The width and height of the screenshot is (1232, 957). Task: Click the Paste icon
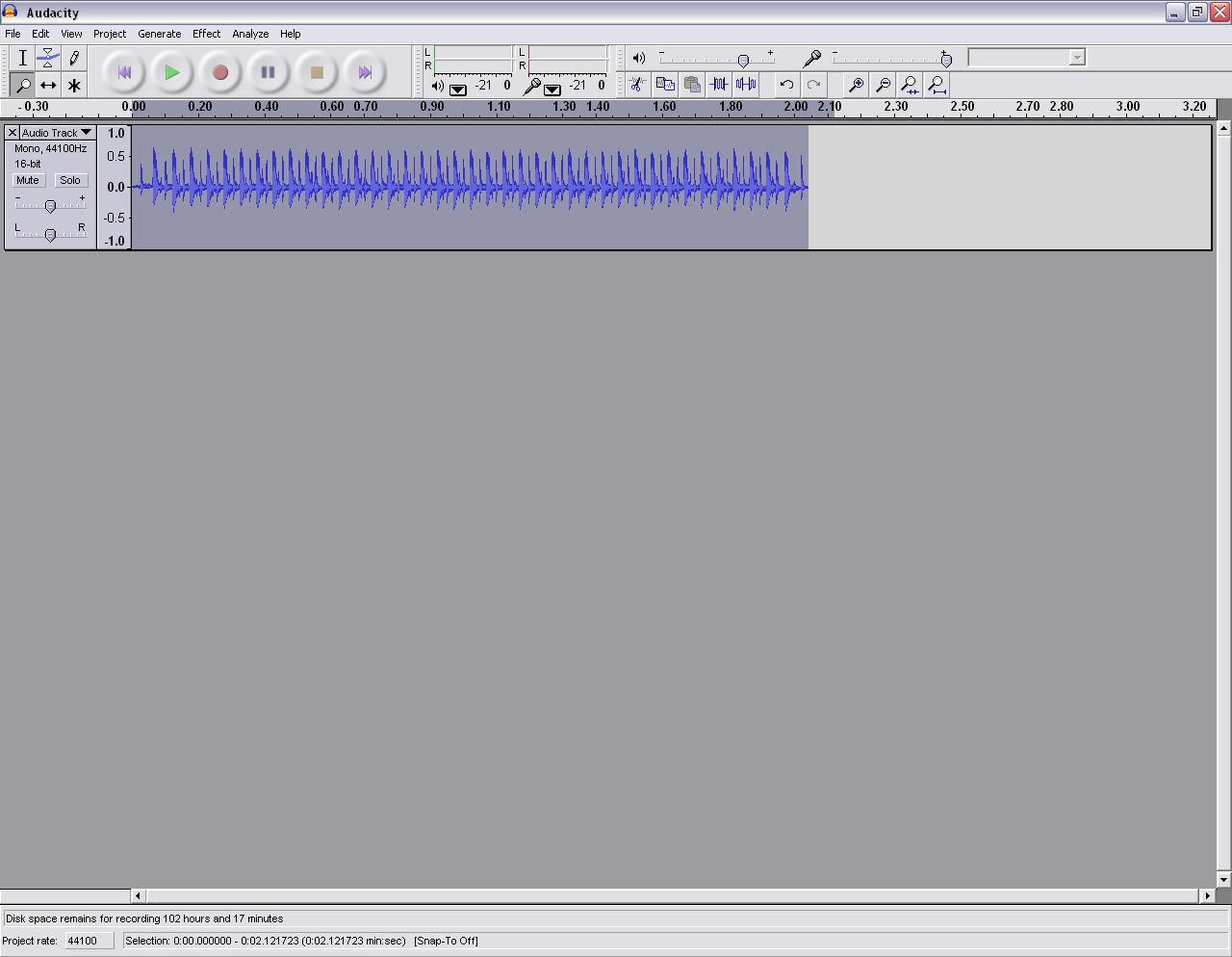[692, 85]
